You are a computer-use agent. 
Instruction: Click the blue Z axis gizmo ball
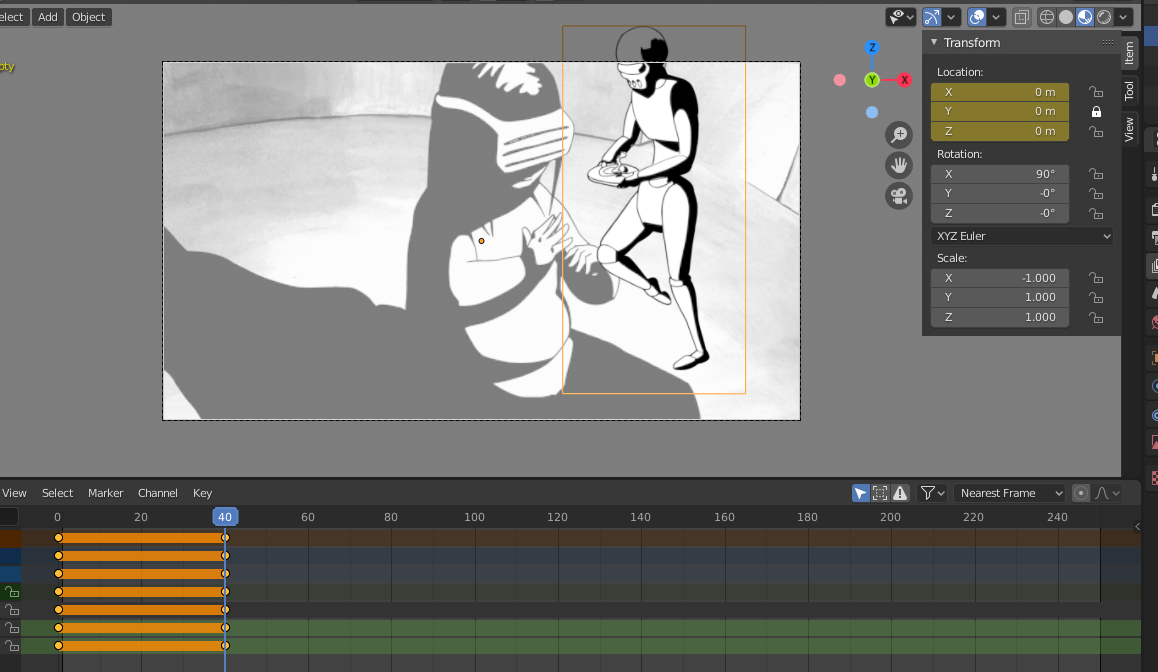tap(872, 47)
